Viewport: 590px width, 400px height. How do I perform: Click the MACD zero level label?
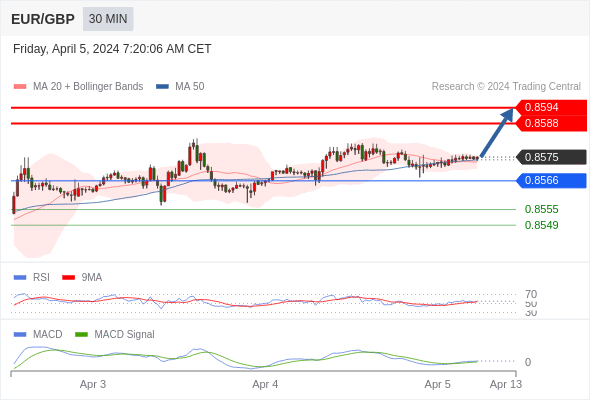click(x=528, y=362)
